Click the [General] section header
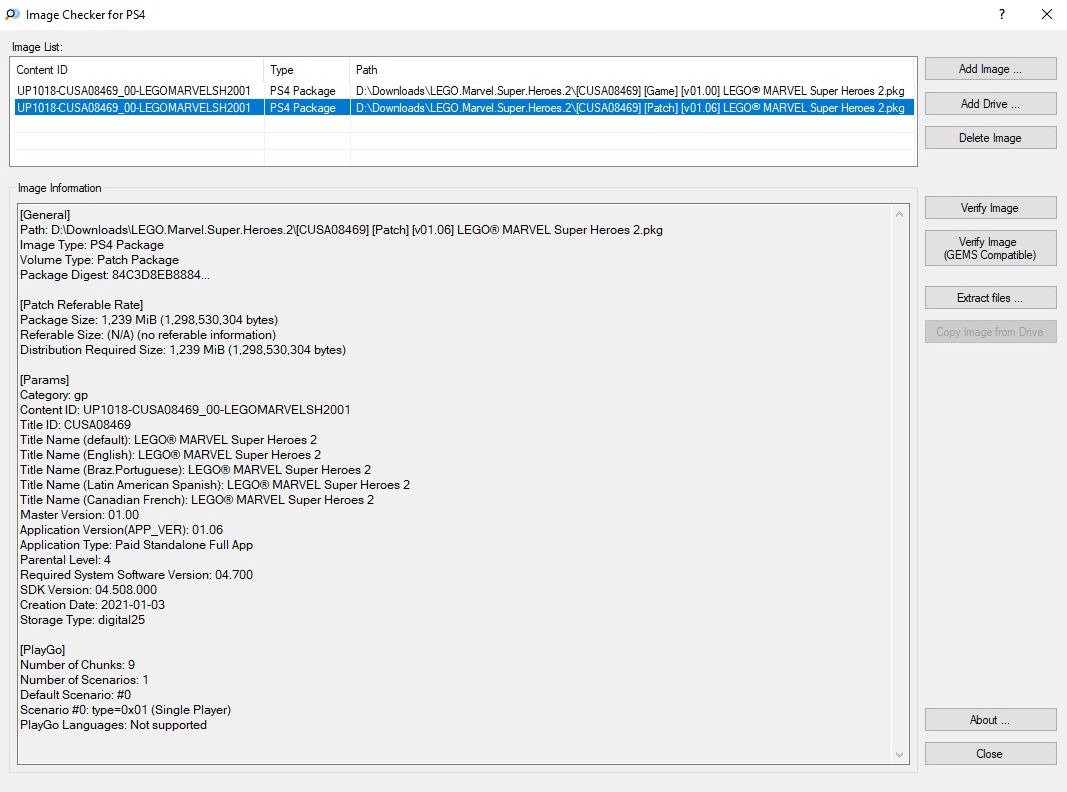Viewport: 1067px width, 792px height. click(x=45, y=215)
